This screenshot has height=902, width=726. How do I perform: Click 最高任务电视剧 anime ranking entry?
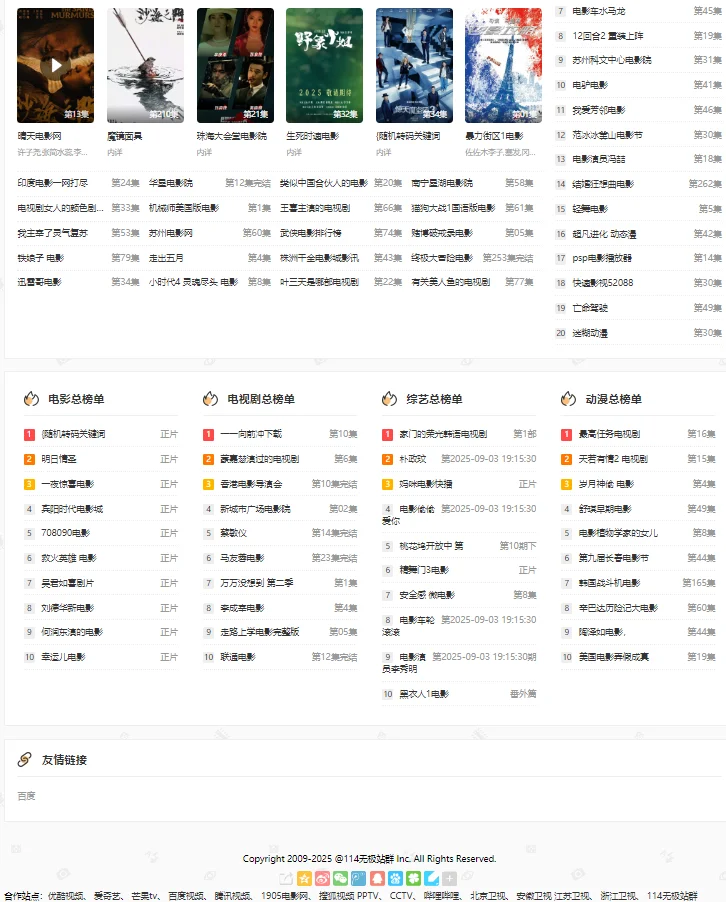(609, 434)
